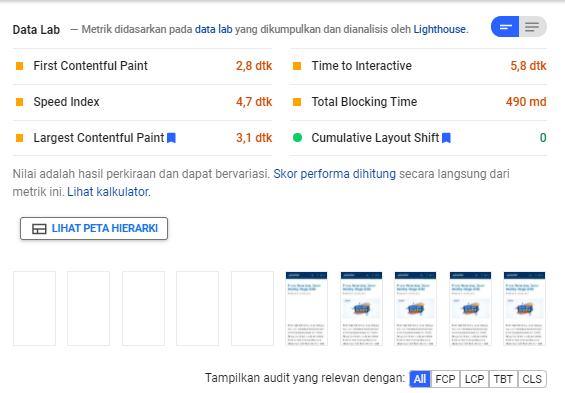Open the fifth blank filmstrip frame
565x393 pixels.
pyautogui.click(x=252, y=309)
